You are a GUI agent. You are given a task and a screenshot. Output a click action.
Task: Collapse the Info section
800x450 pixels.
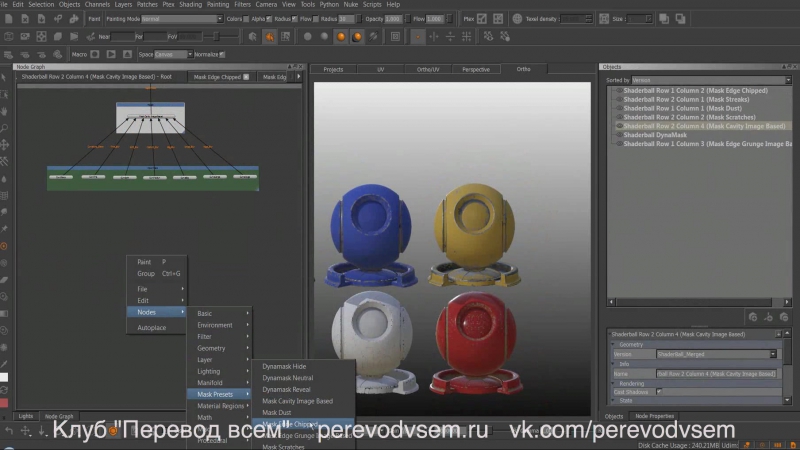pos(613,364)
